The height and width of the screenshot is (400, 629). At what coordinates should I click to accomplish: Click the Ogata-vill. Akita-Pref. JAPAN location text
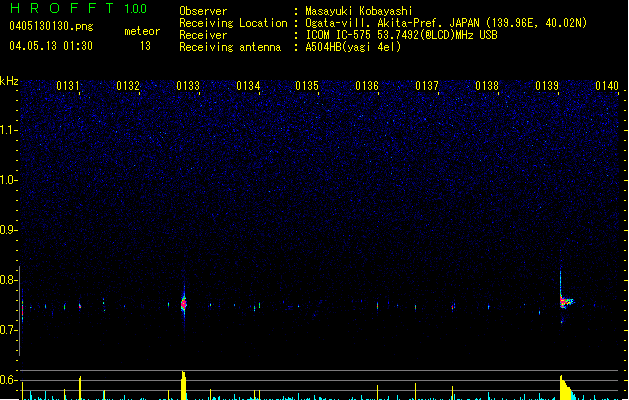coord(446,23)
